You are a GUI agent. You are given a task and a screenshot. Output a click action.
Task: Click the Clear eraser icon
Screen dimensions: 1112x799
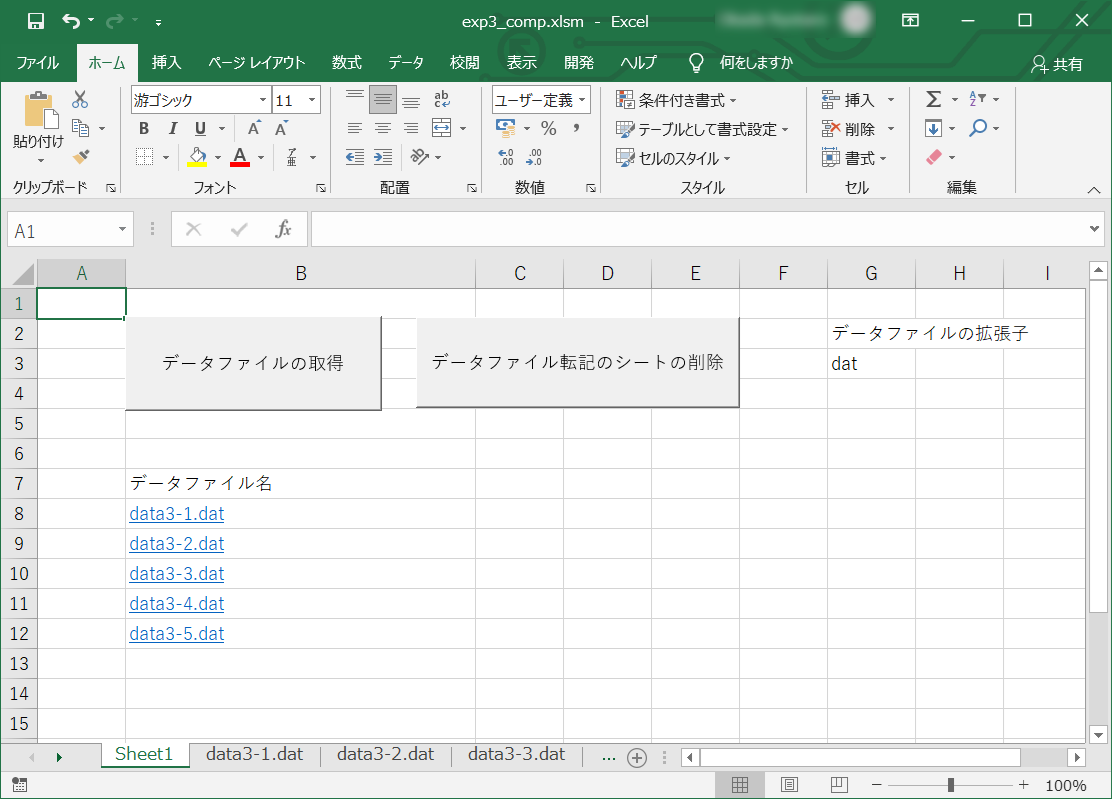(x=934, y=157)
